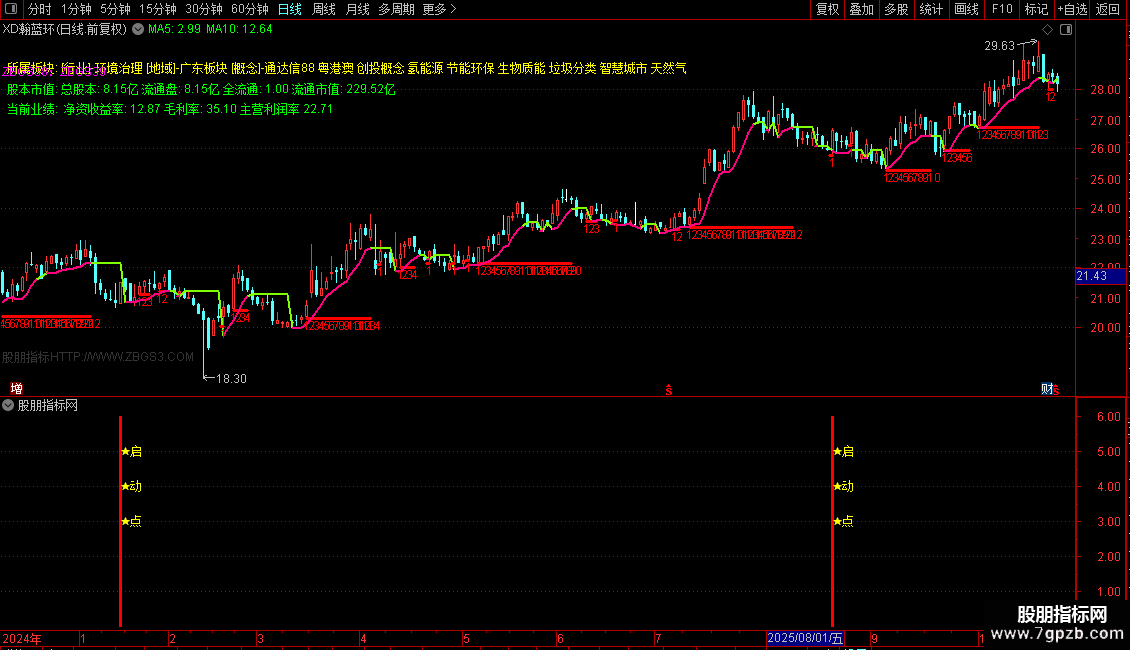Screen dimensions: 1130x650
Task: Select the 1分钟 period
Action: coord(76,9)
